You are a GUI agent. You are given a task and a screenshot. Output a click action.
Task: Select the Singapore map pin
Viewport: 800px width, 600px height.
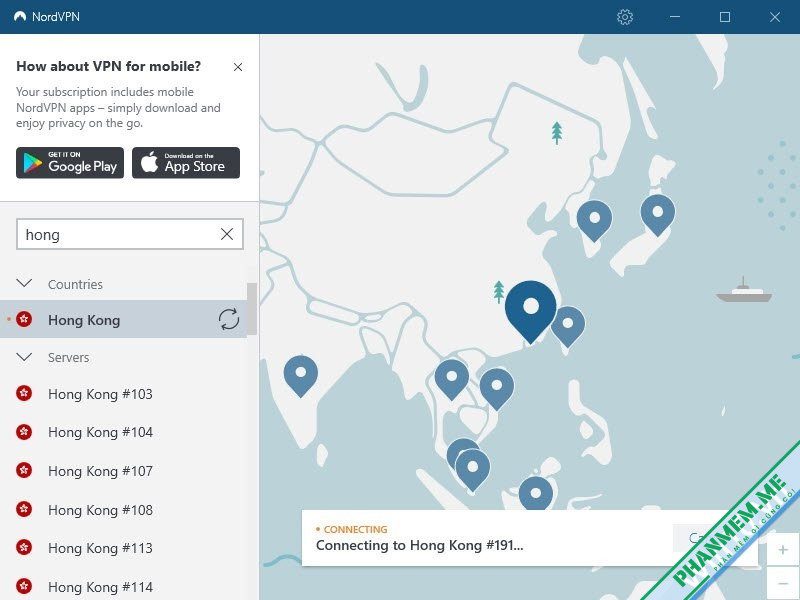pos(473,469)
